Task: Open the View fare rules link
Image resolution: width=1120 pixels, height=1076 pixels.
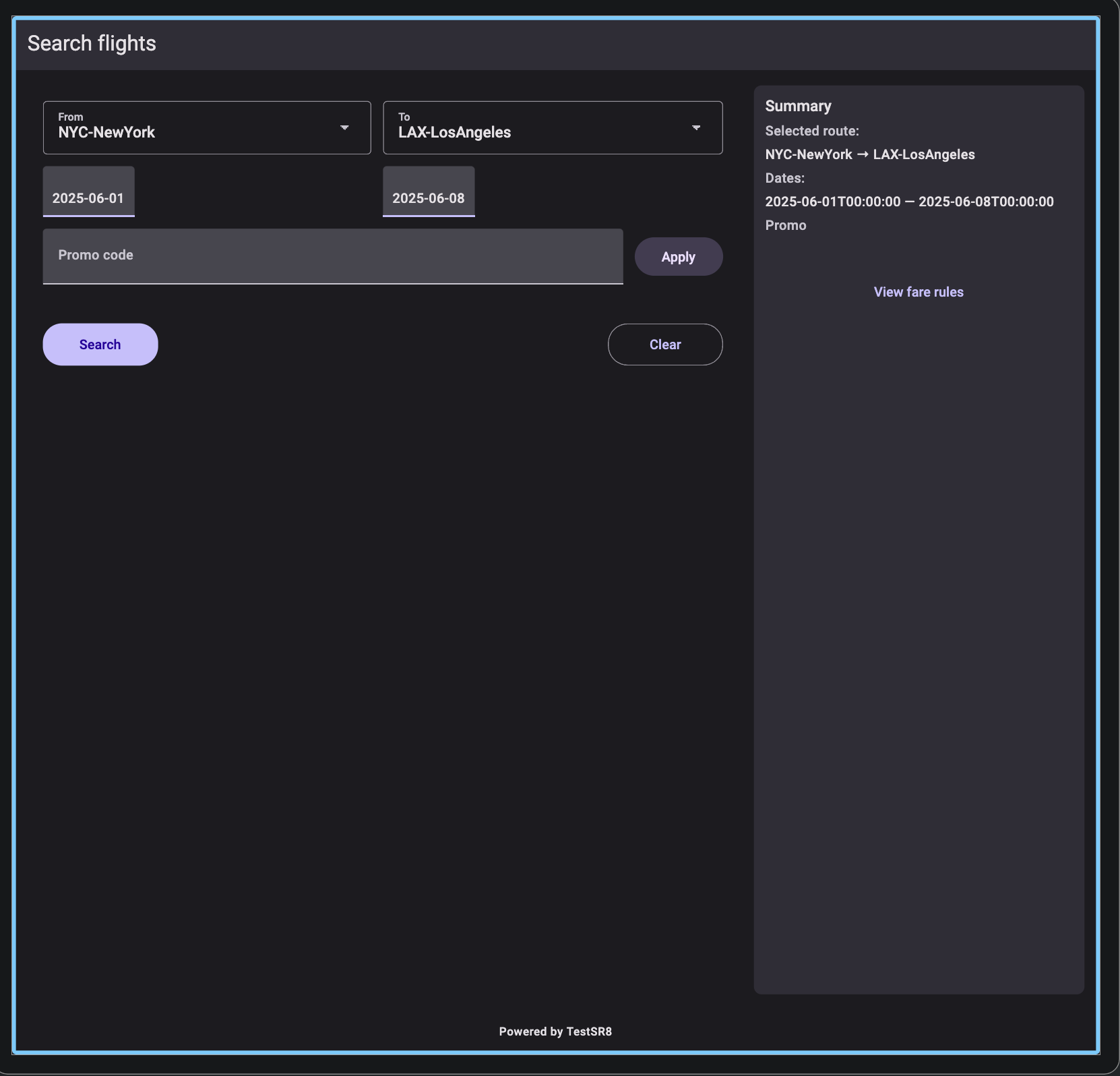Action: click(918, 292)
